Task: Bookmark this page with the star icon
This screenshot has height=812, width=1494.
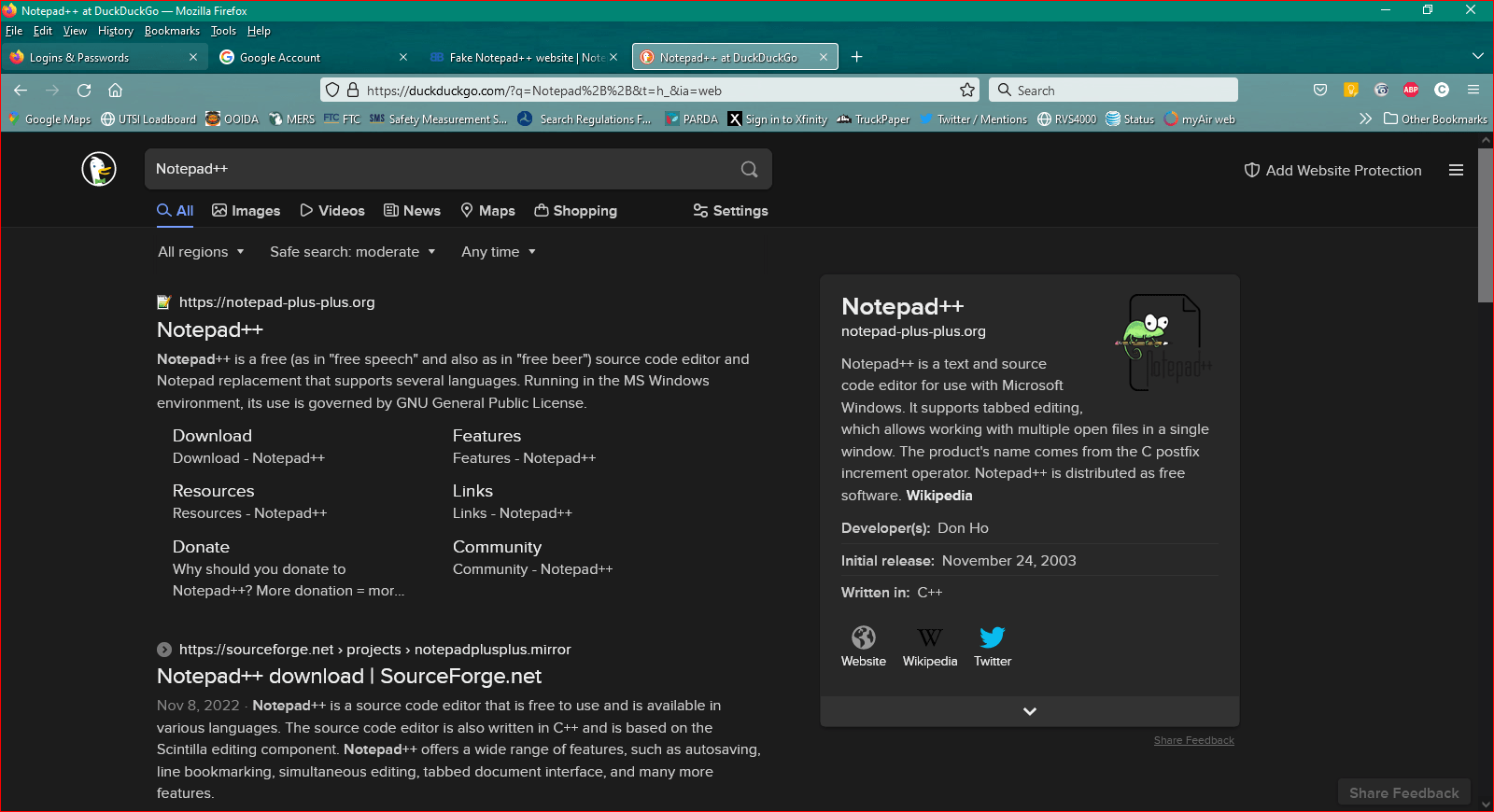Action: pos(967,91)
